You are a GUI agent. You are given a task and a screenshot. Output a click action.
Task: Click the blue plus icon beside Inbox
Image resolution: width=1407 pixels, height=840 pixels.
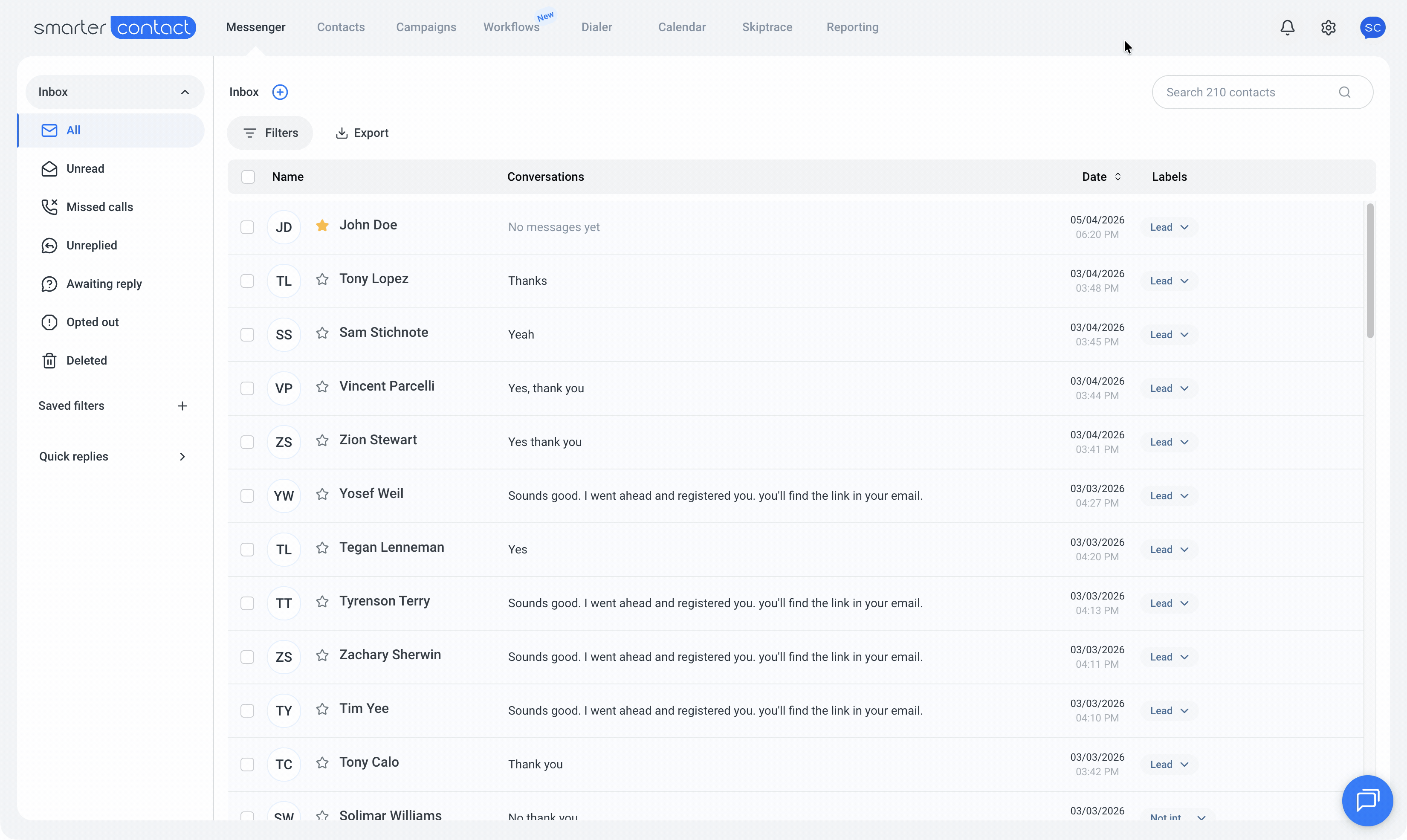pyautogui.click(x=280, y=92)
